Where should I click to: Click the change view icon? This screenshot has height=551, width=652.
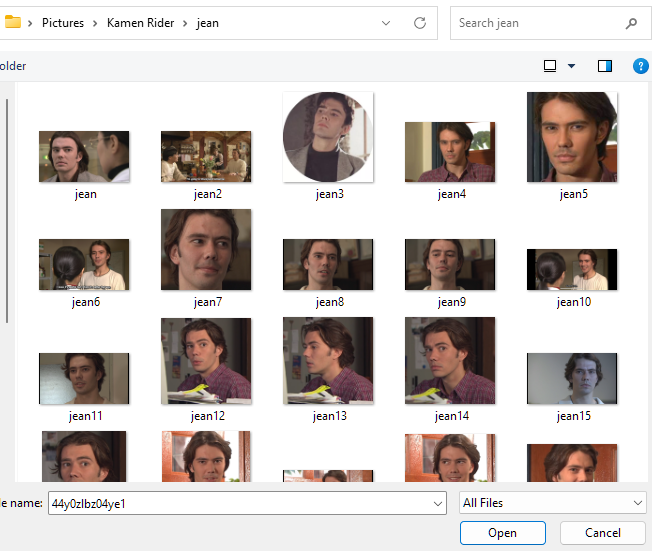tap(550, 66)
